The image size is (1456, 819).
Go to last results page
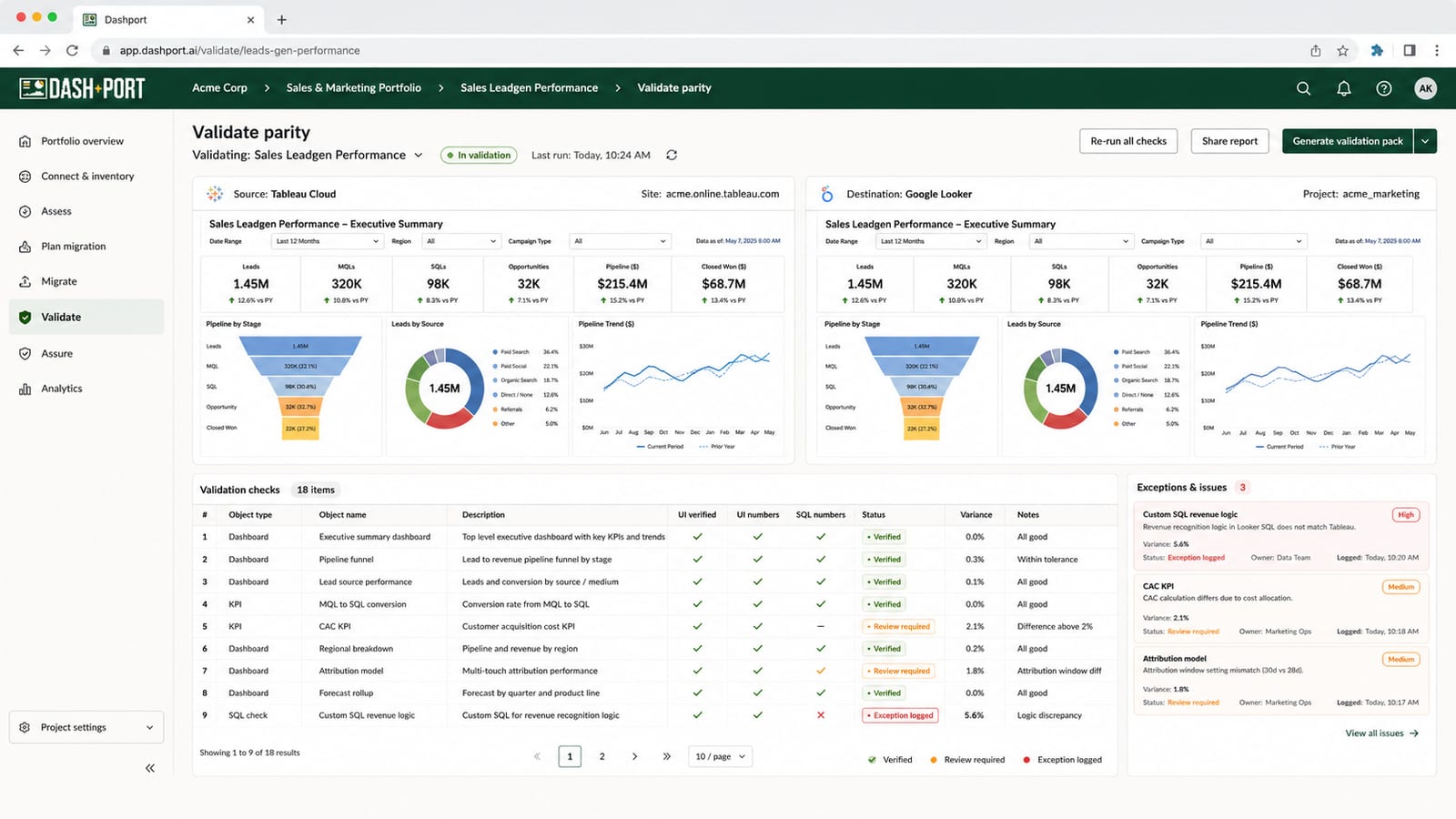coord(667,756)
